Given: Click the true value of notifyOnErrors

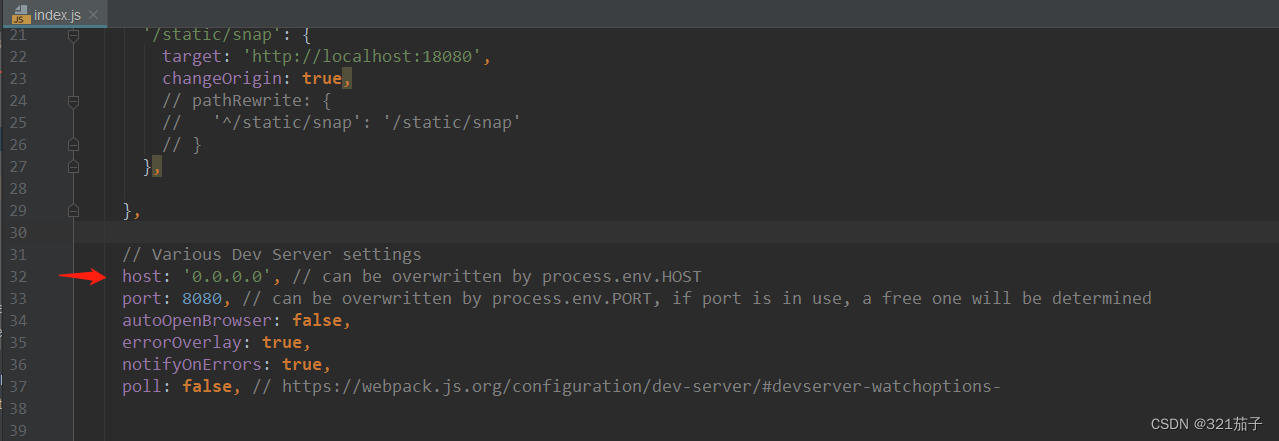Looking at the screenshot, I should coord(303,365).
